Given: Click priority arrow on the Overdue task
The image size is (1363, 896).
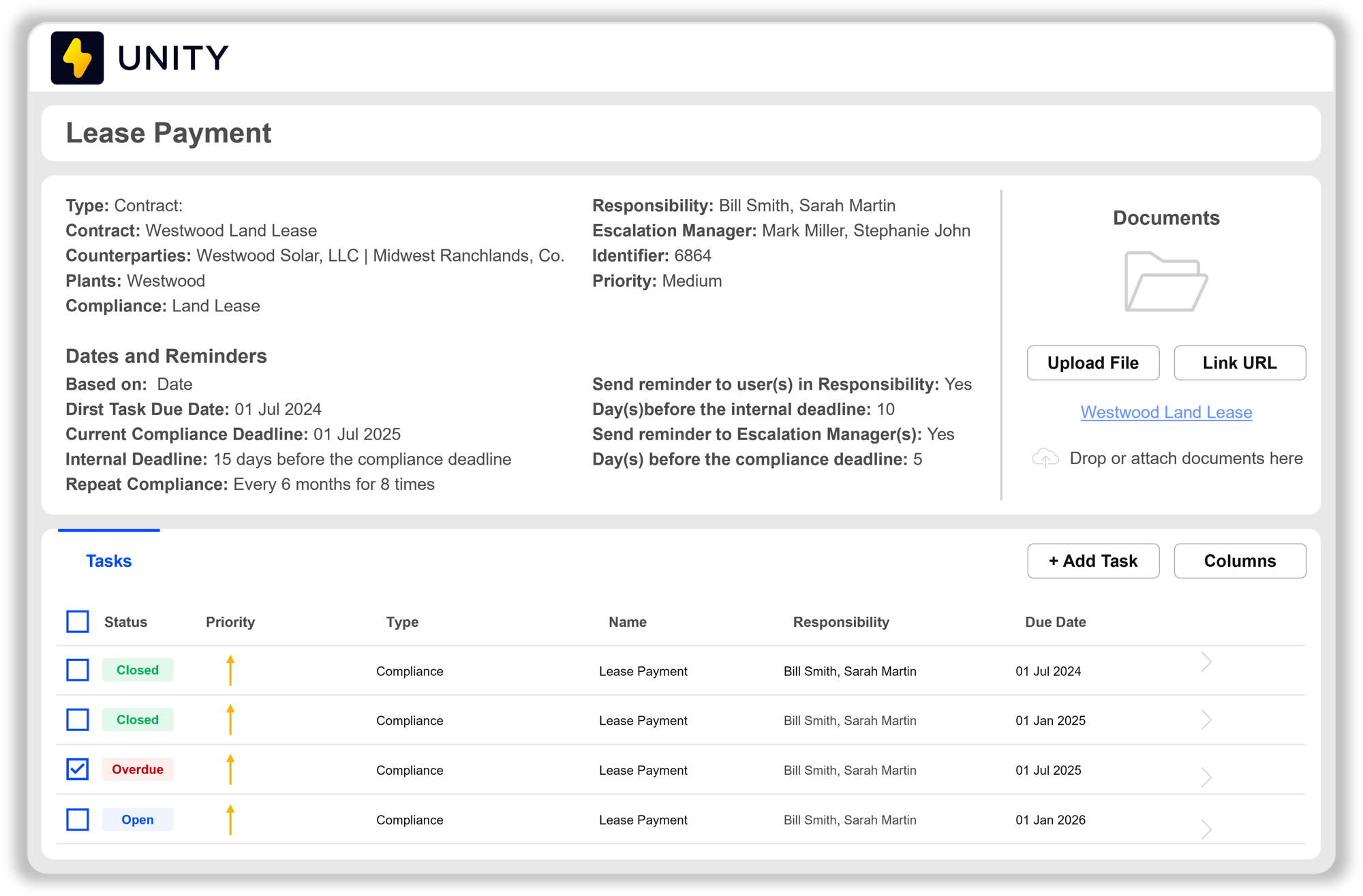Looking at the screenshot, I should click(230, 770).
